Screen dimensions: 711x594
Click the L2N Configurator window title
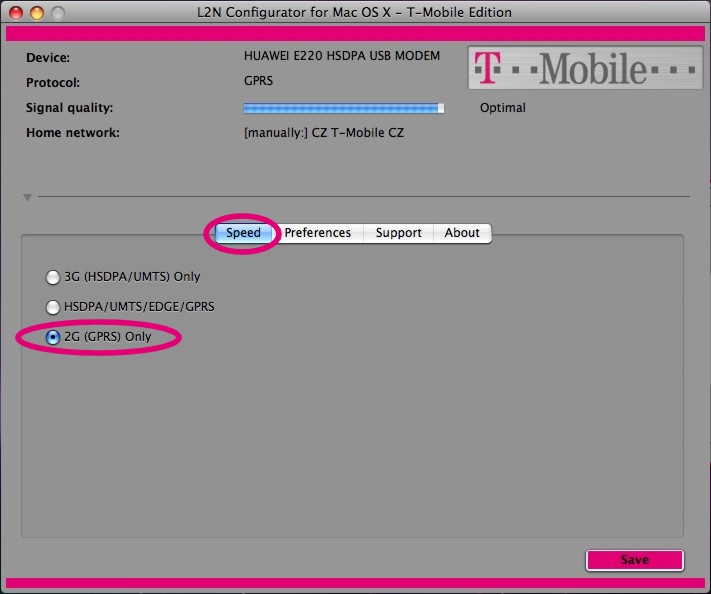click(x=354, y=12)
